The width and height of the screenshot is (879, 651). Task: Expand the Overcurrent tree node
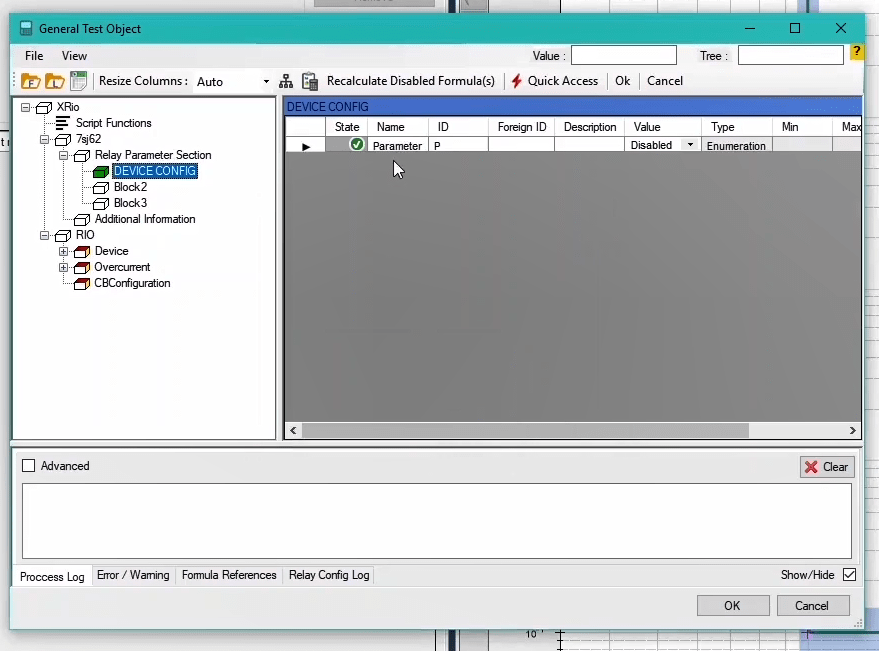64,267
